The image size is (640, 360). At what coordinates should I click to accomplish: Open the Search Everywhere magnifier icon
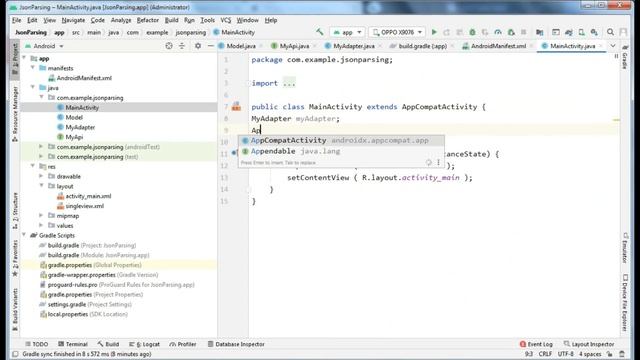click(610, 32)
